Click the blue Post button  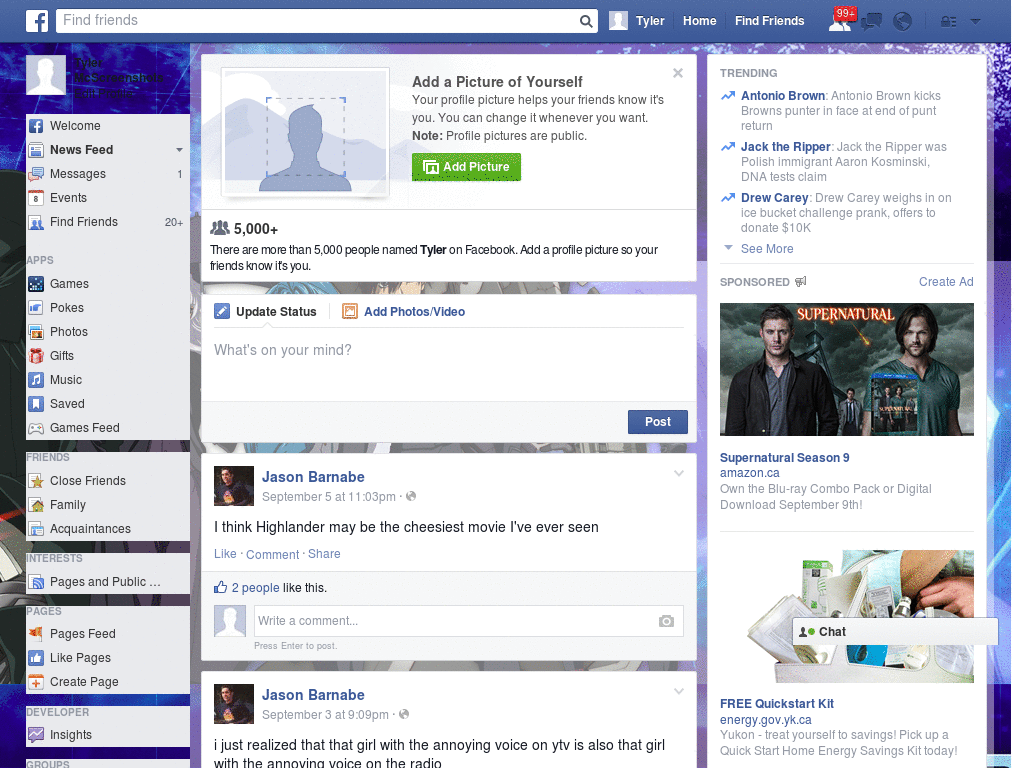[x=658, y=422]
